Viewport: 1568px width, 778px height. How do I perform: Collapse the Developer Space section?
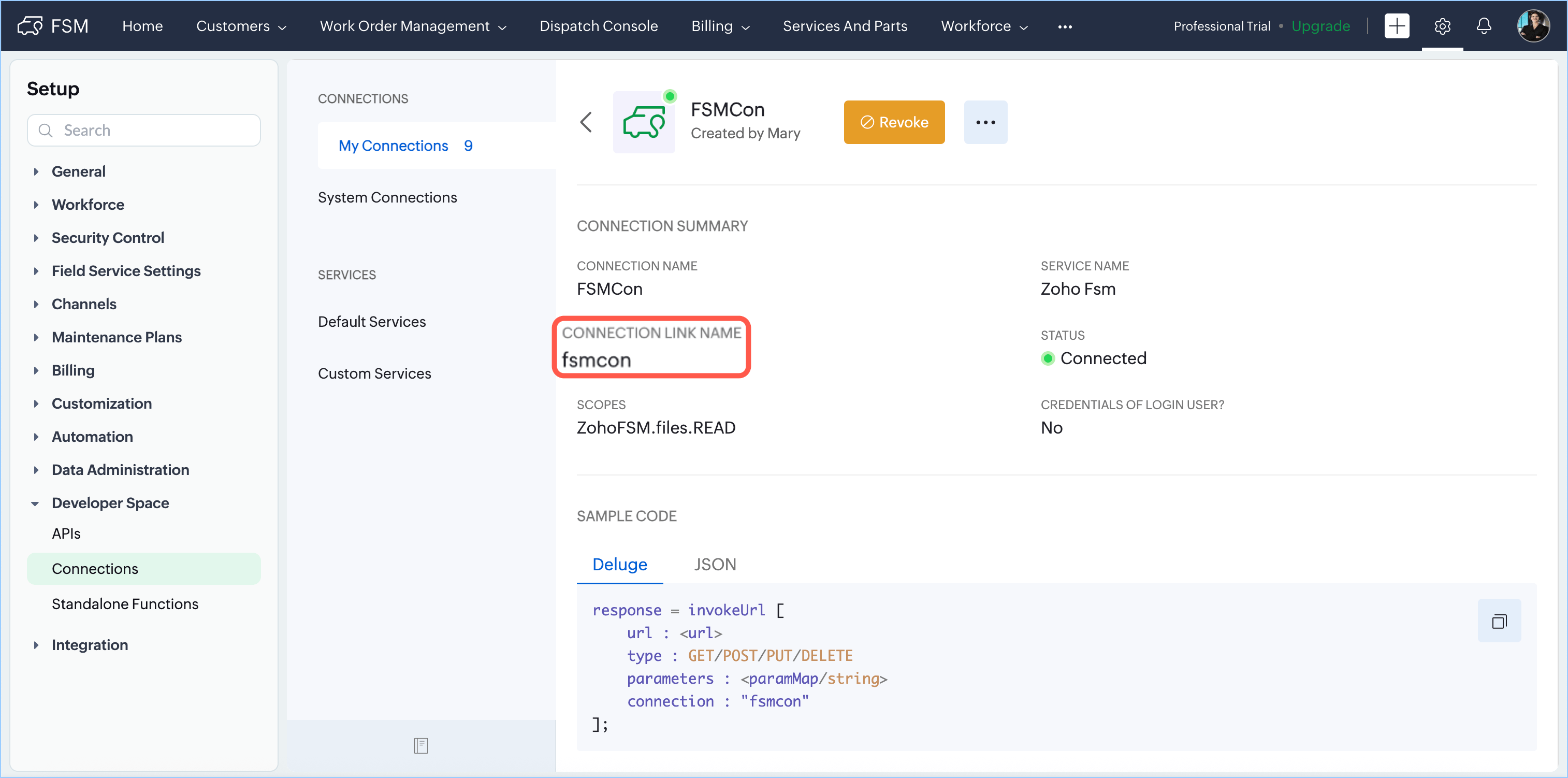pyautogui.click(x=35, y=503)
